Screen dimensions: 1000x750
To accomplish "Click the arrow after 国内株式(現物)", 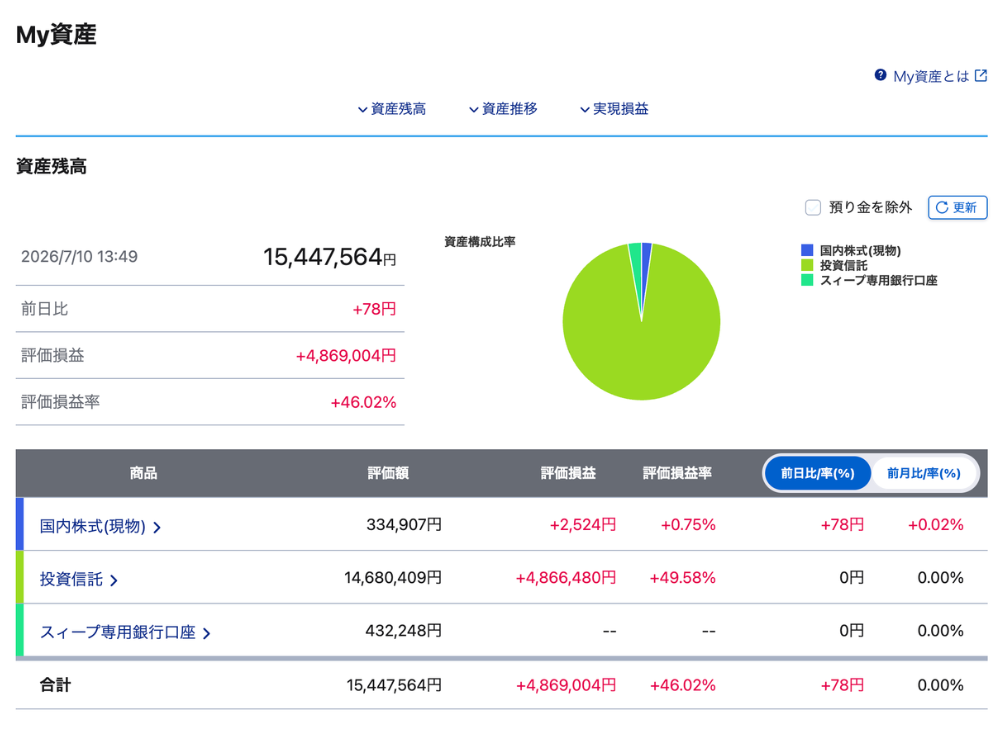I will tap(157, 527).
